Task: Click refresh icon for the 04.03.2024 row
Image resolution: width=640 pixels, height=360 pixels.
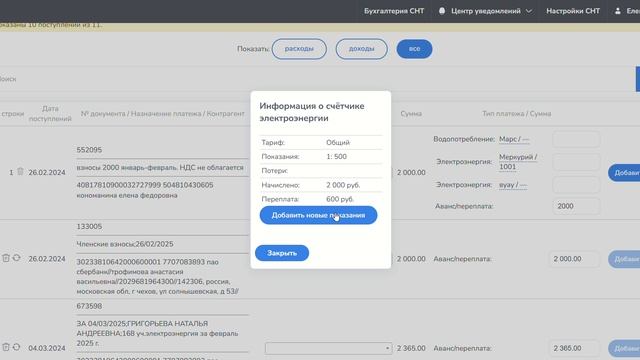Action: [x=16, y=347]
